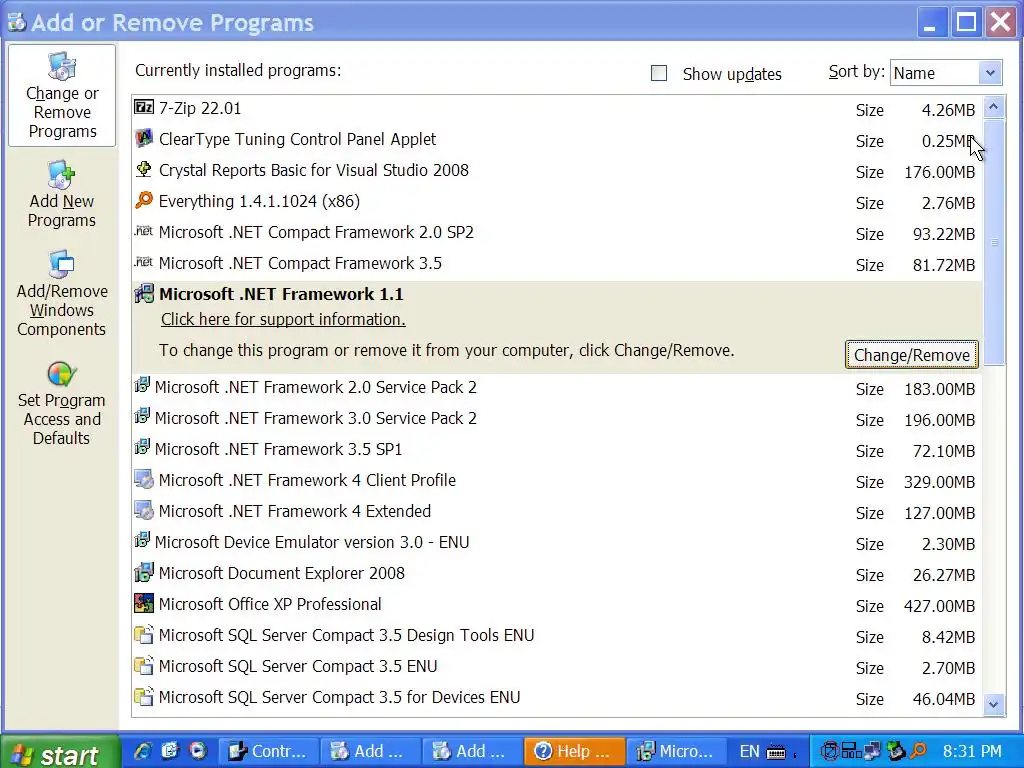Click the 427.00MB size value
Image resolution: width=1024 pixels, height=768 pixels.
tap(939, 606)
